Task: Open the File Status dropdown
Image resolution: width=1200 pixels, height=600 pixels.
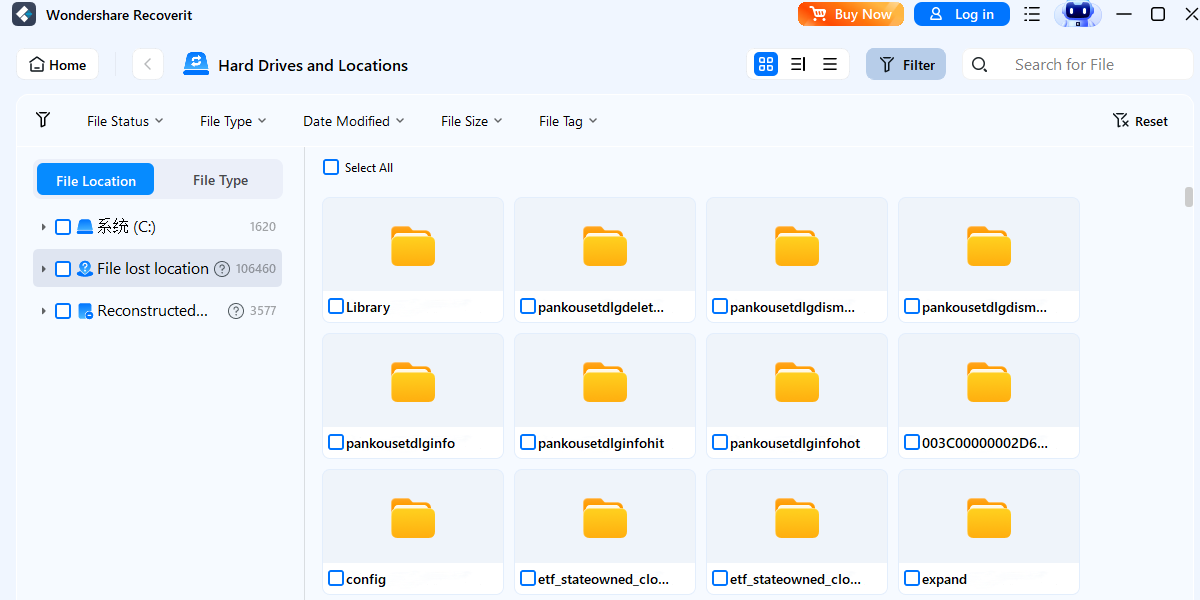Action: (x=124, y=120)
